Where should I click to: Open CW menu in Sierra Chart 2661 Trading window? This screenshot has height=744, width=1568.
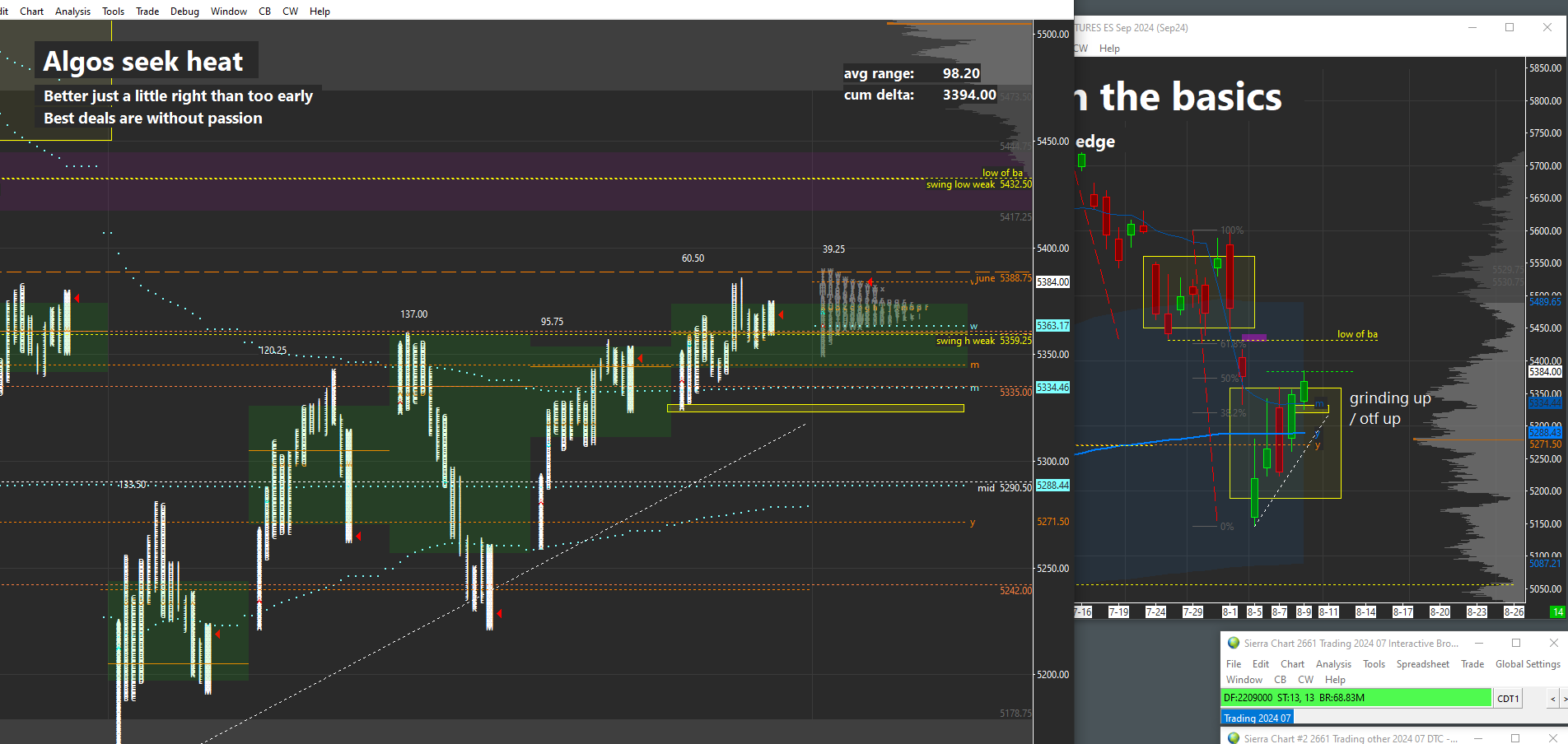pos(1305,680)
